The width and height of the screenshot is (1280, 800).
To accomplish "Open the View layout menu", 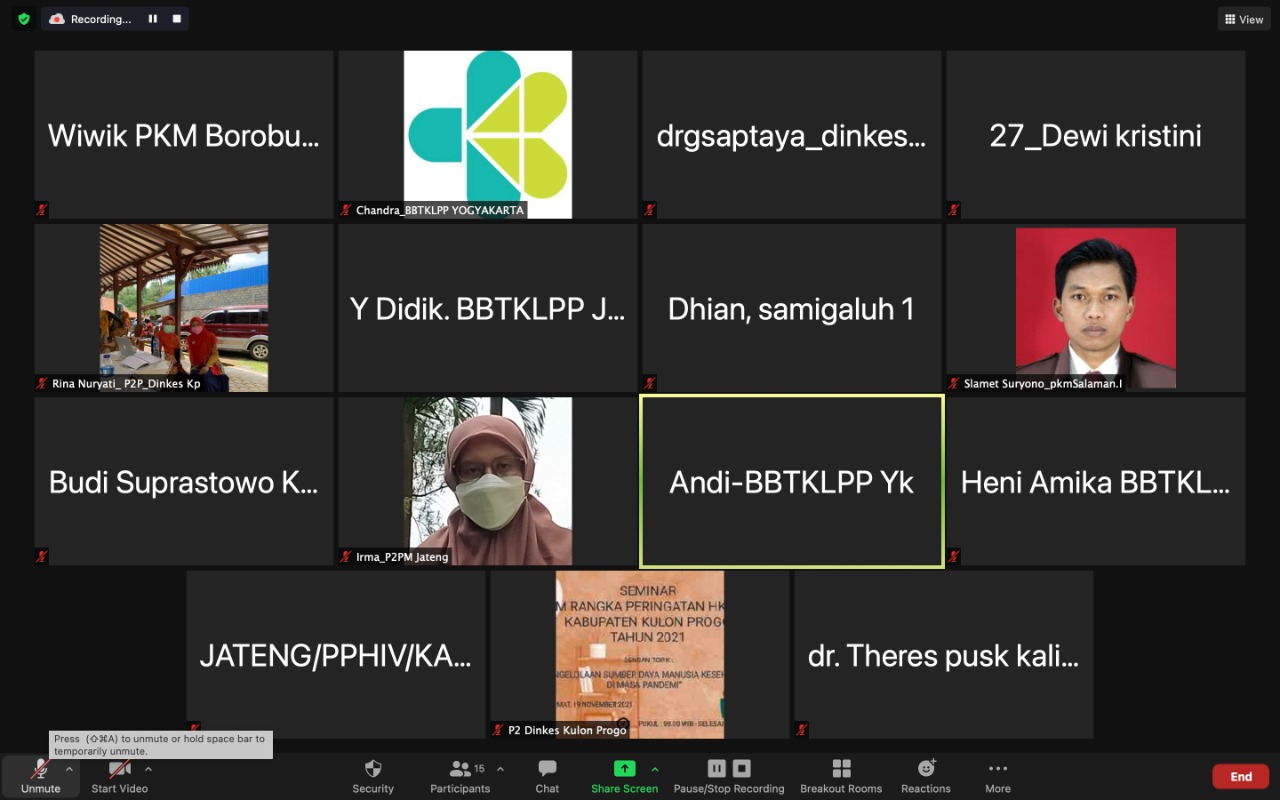I will point(1244,19).
